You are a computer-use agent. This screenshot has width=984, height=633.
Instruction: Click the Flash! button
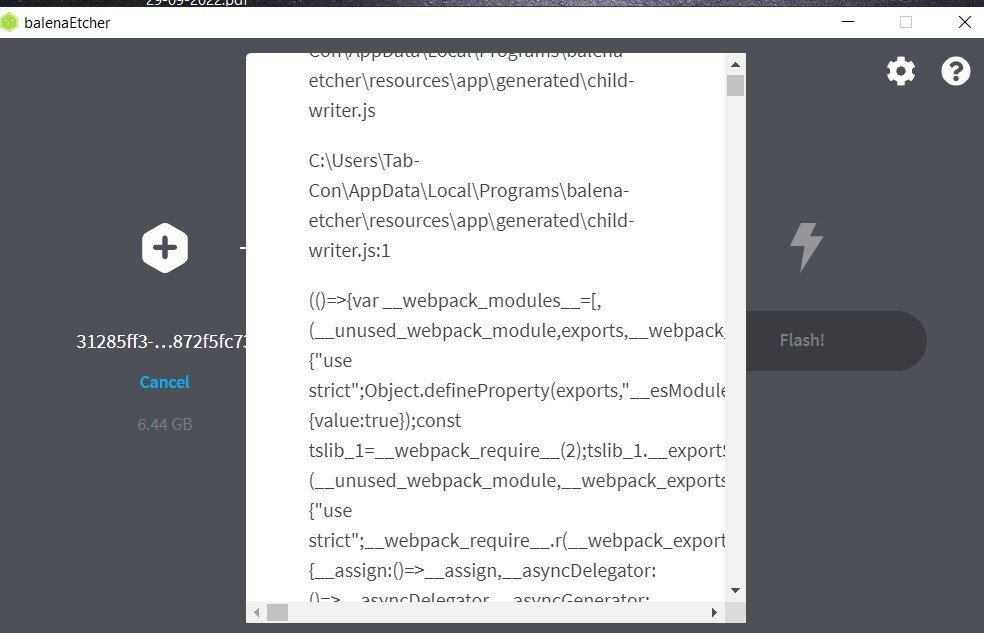coord(801,340)
